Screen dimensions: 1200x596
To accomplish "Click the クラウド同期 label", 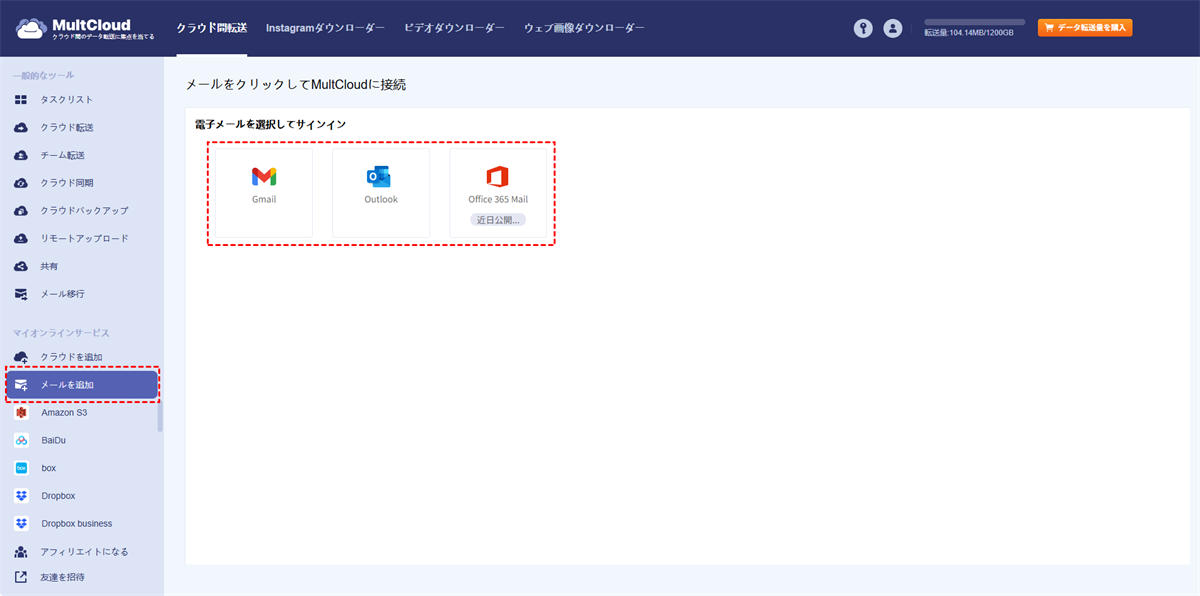I will click(x=67, y=183).
